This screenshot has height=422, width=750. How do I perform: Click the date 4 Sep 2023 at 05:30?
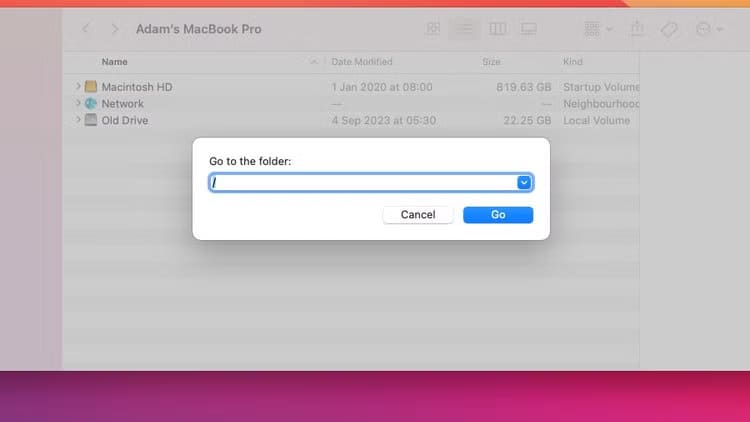tap(384, 121)
